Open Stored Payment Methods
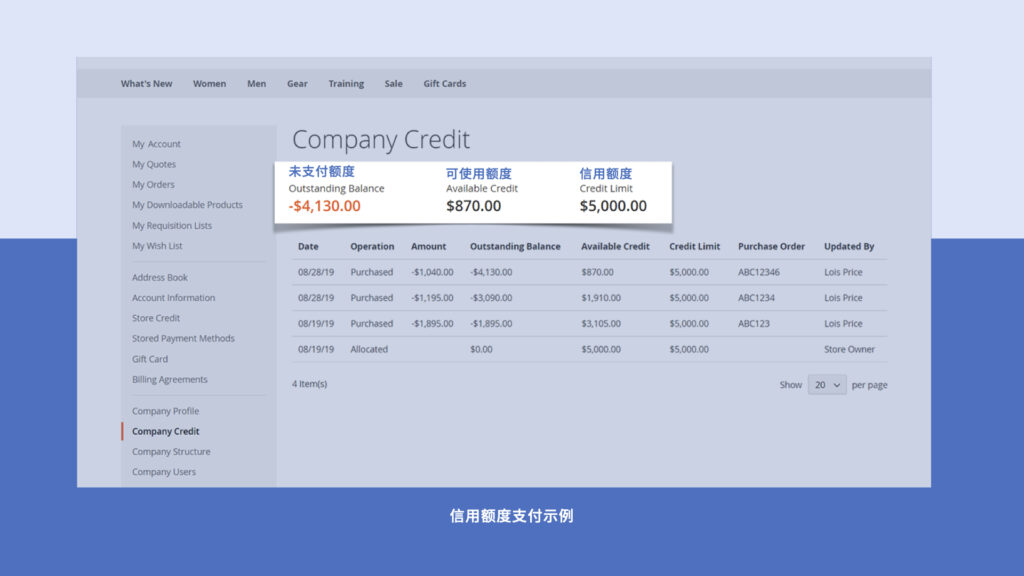Screen dimensions: 1024x576 coord(183,339)
